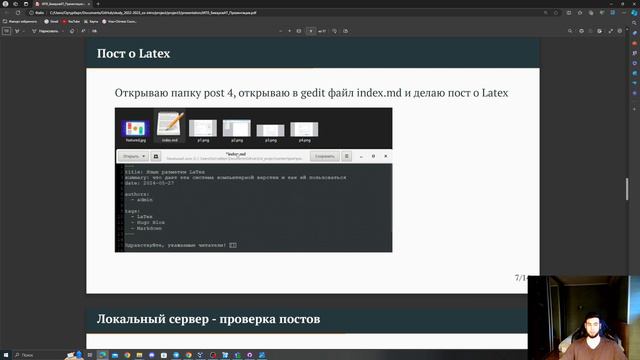Open the Edge profile icon
Image resolution: width=640 pixels, height=360 pixels.
point(6,4)
